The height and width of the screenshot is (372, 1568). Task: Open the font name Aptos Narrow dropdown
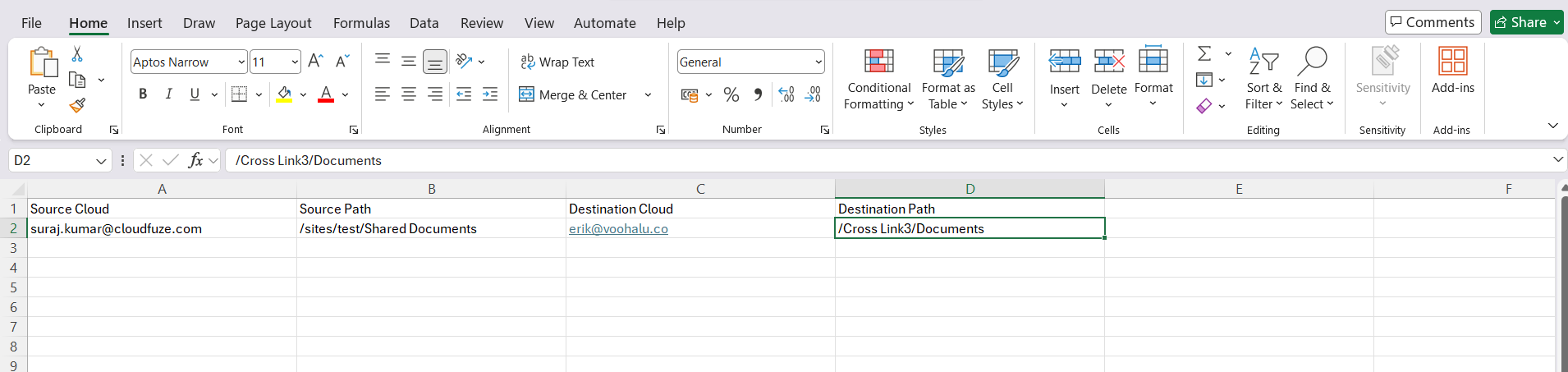point(241,62)
